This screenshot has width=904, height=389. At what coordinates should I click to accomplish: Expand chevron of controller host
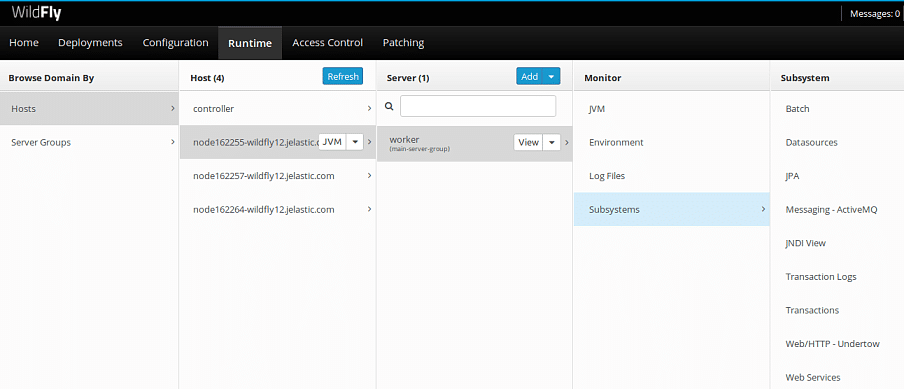(369, 108)
